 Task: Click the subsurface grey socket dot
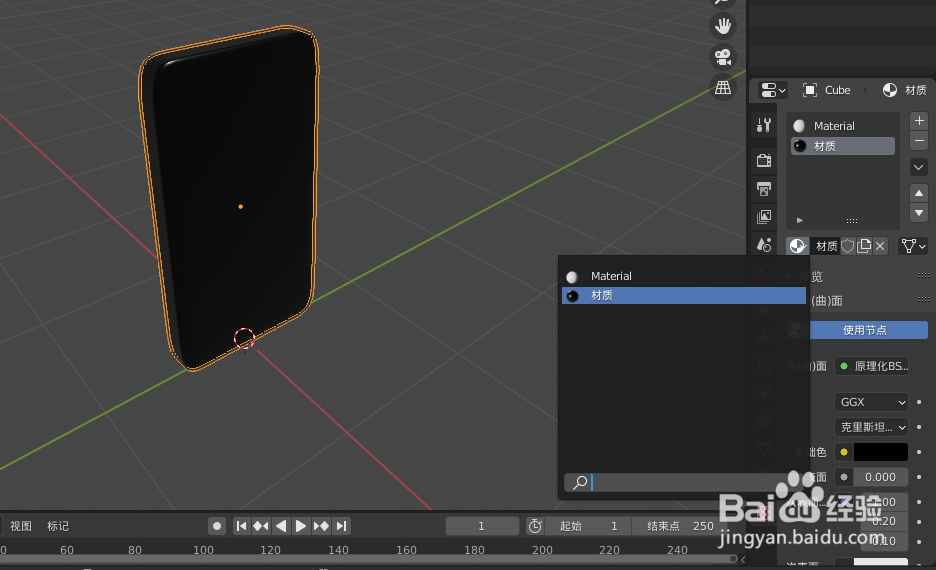pos(844,477)
